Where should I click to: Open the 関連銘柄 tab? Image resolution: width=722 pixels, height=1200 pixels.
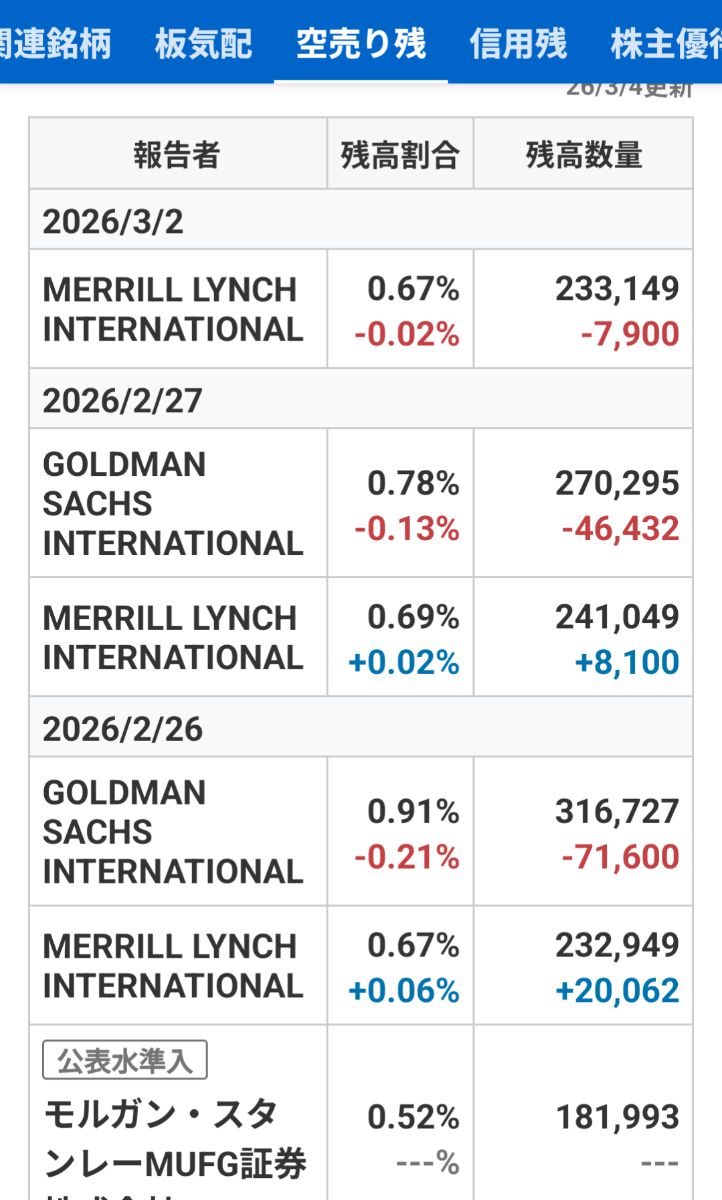(x=55, y=44)
